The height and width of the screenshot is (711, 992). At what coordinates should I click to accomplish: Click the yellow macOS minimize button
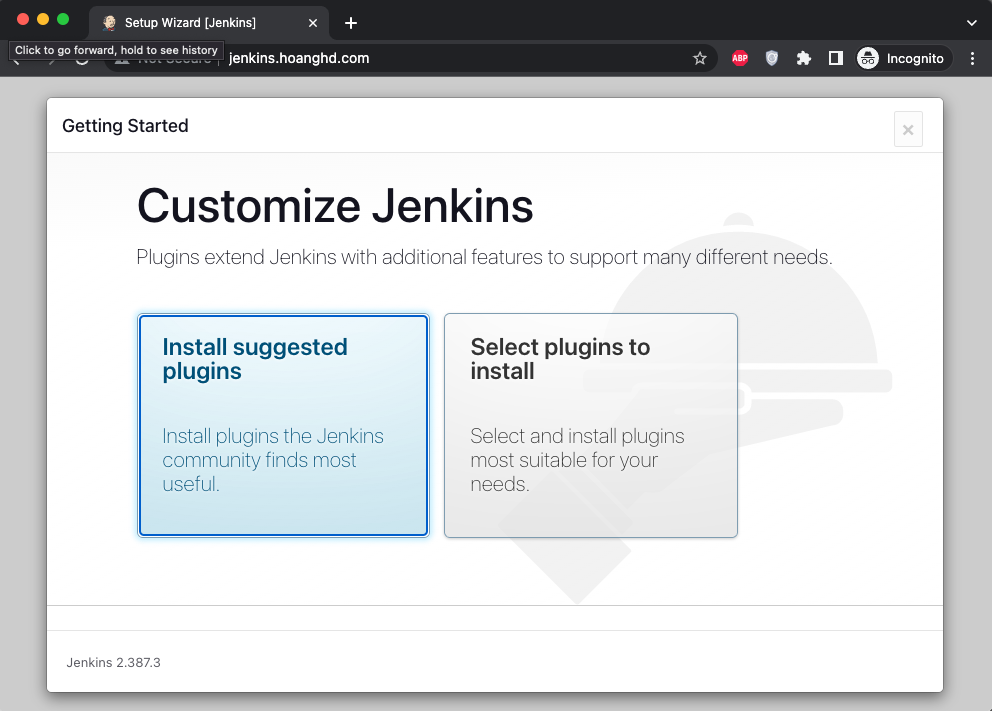click(43, 19)
